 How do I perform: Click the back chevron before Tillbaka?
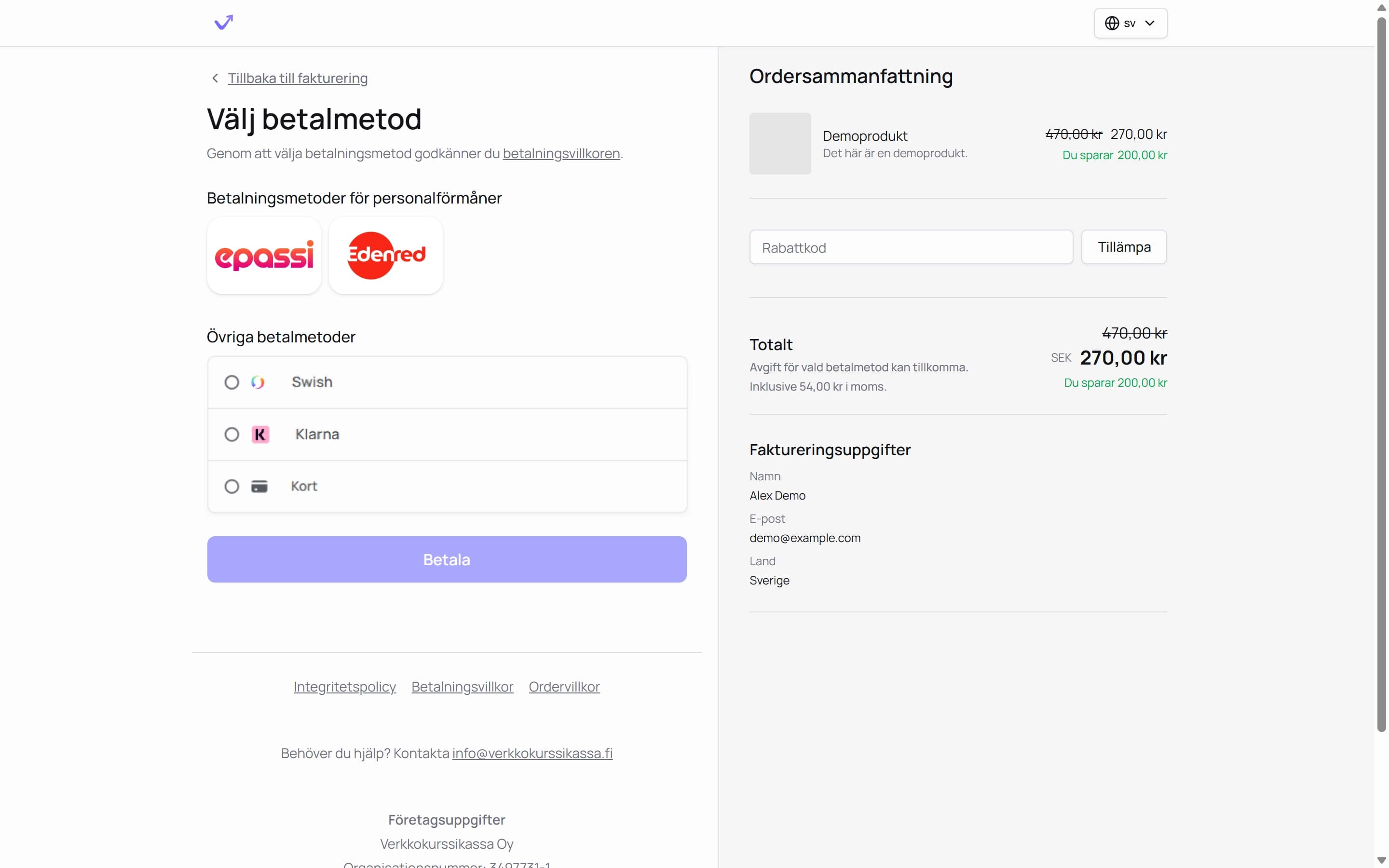(x=215, y=78)
